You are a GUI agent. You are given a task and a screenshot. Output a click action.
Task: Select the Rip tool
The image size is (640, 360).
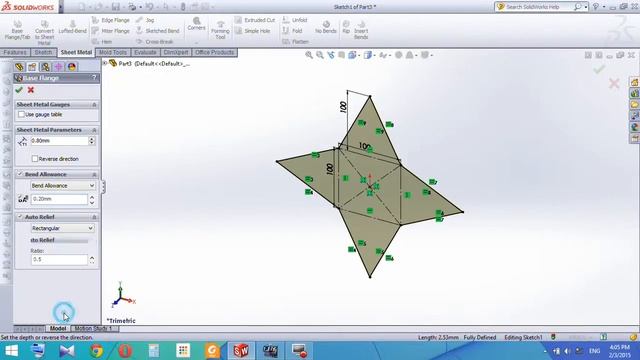[x=346, y=27]
